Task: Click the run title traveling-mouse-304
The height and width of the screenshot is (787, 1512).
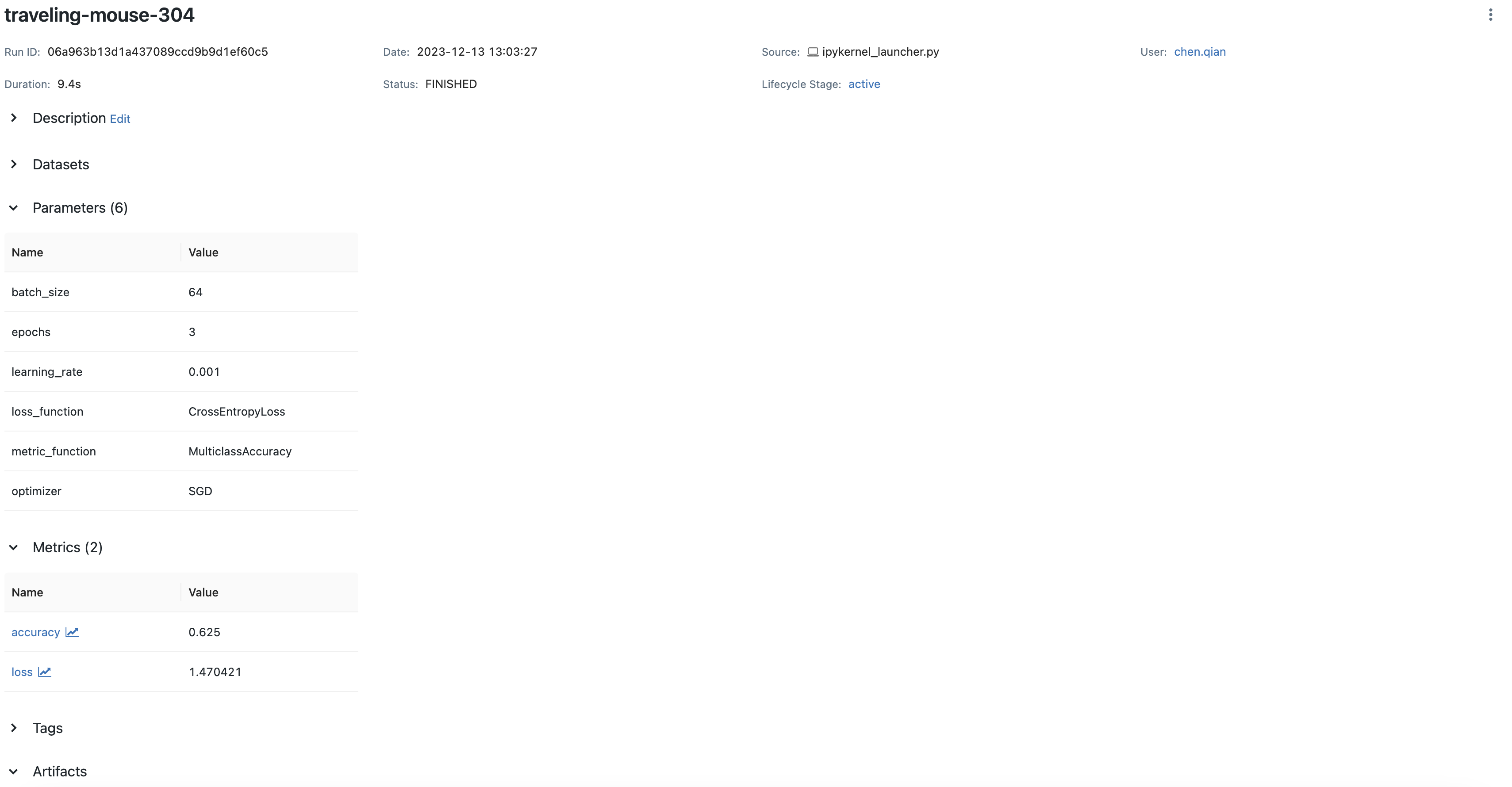Action: (99, 15)
